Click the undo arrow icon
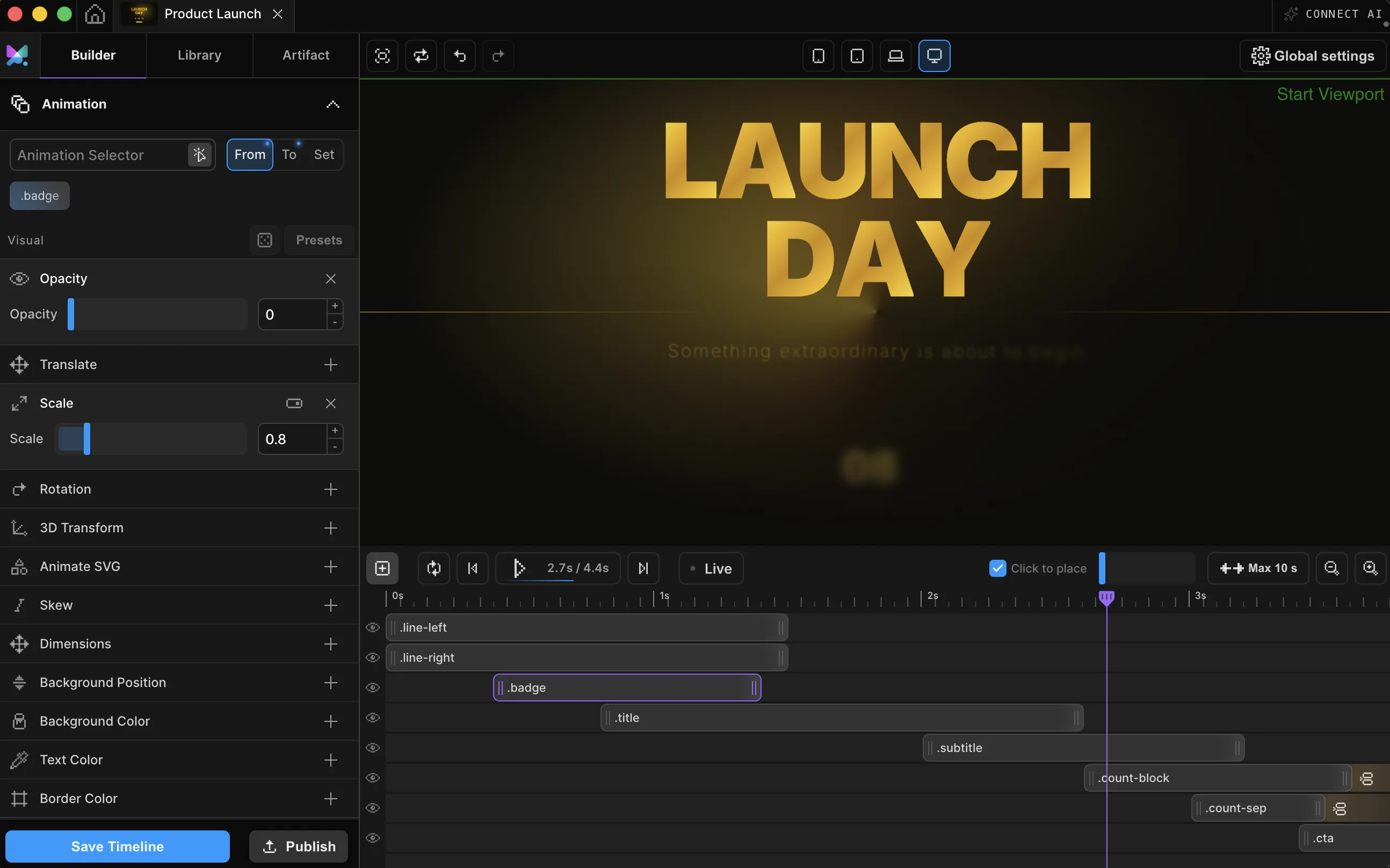 [x=460, y=56]
